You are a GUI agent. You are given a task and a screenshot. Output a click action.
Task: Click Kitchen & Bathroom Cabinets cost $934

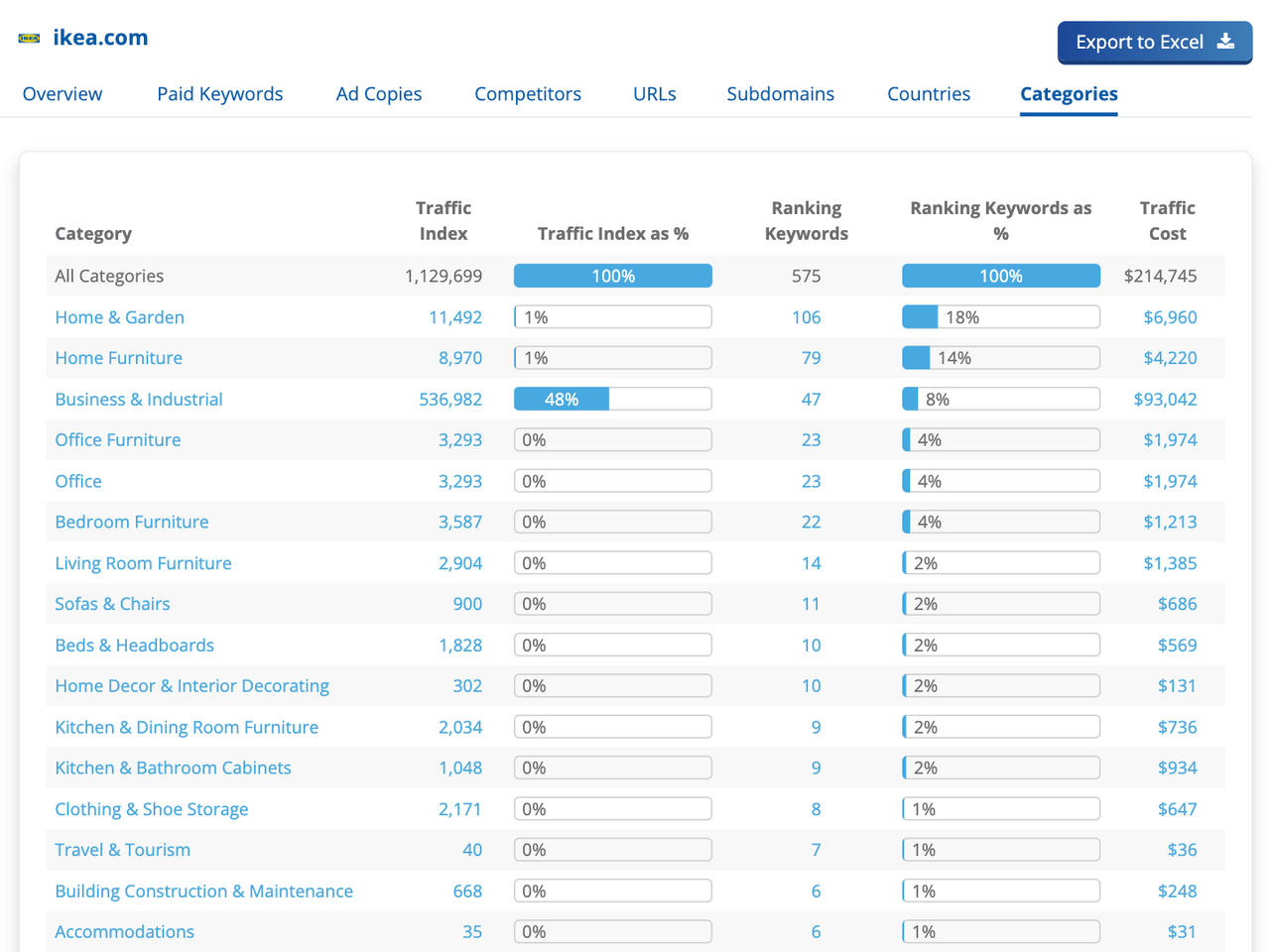click(1178, 769)
